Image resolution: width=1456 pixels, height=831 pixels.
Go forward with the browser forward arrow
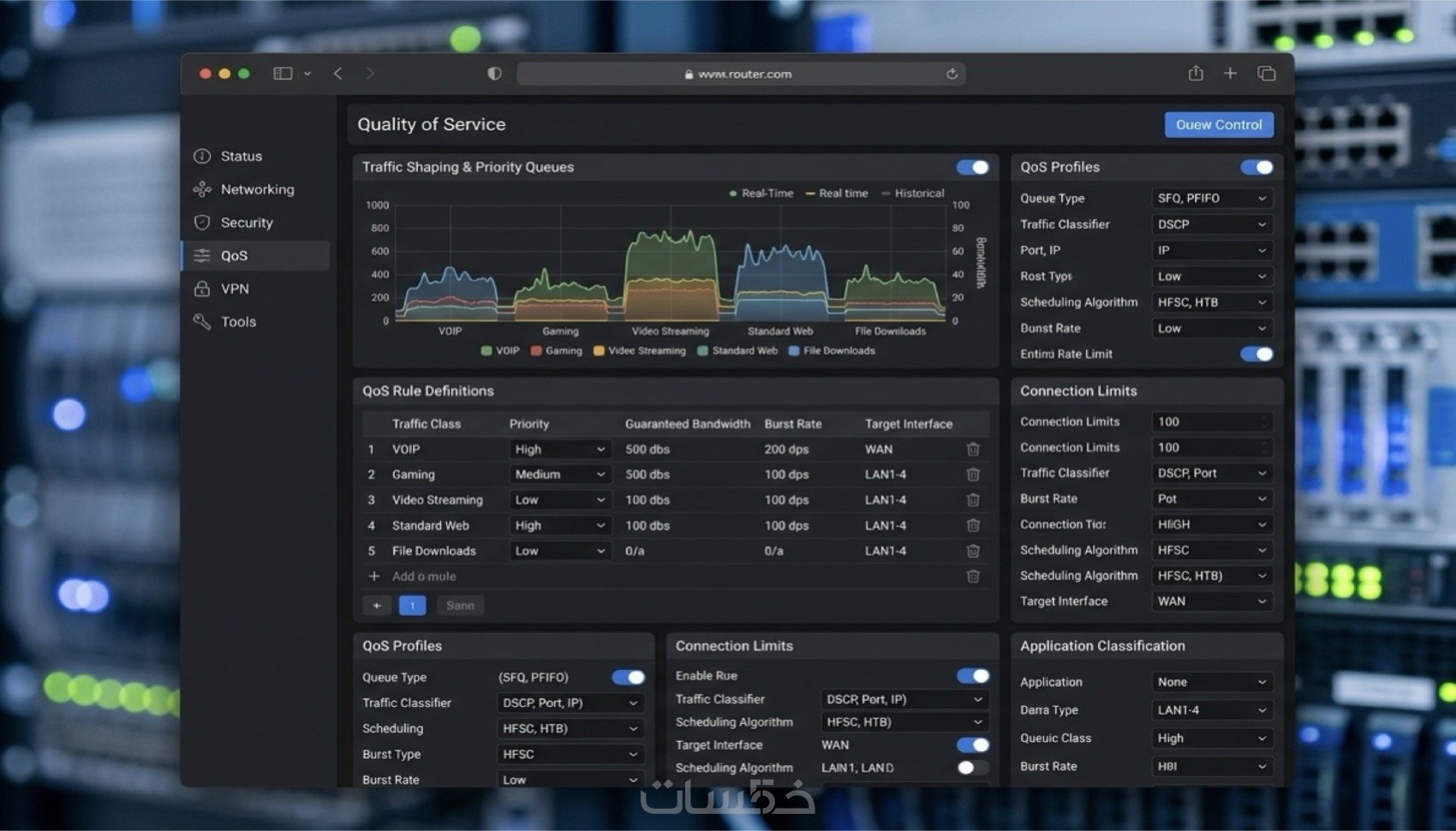coord(370,74)
